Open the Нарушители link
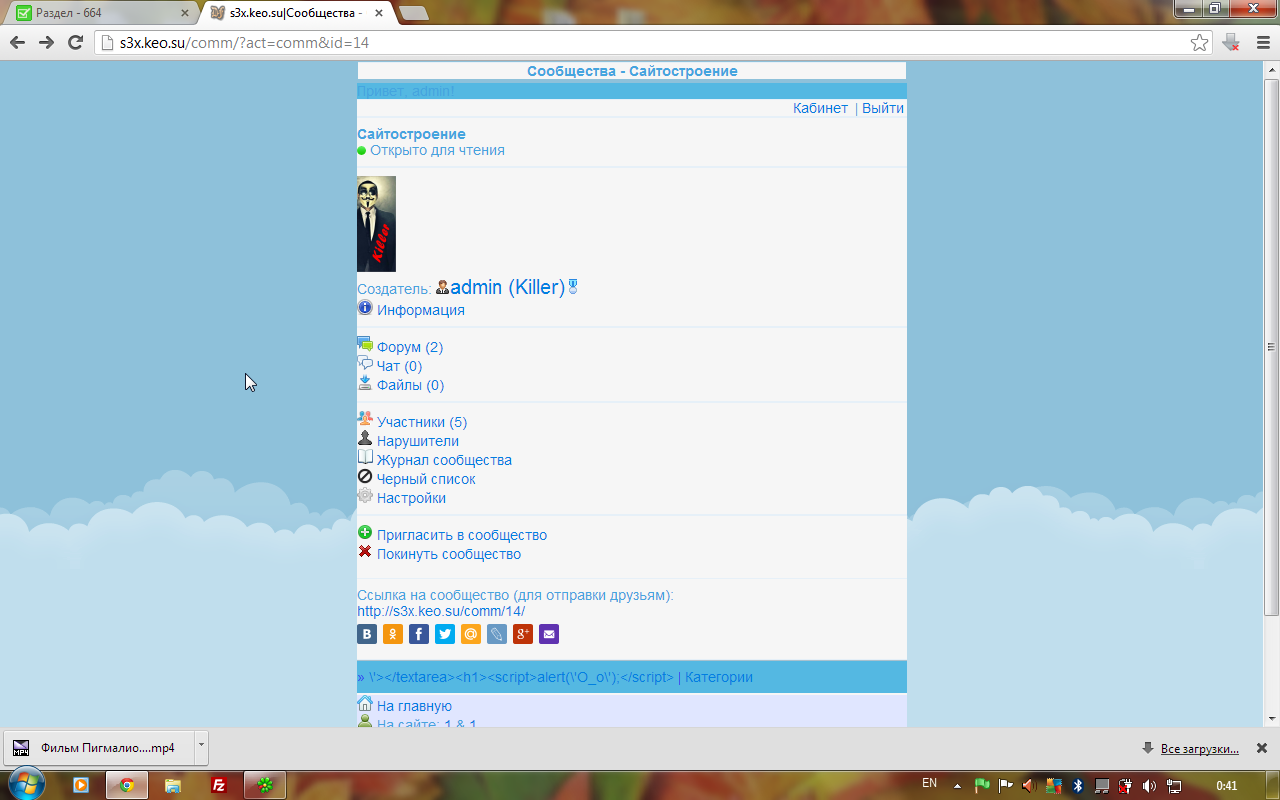Image resolution: width=1280 pixels, height=800 pixels. (x=418, y=441)
